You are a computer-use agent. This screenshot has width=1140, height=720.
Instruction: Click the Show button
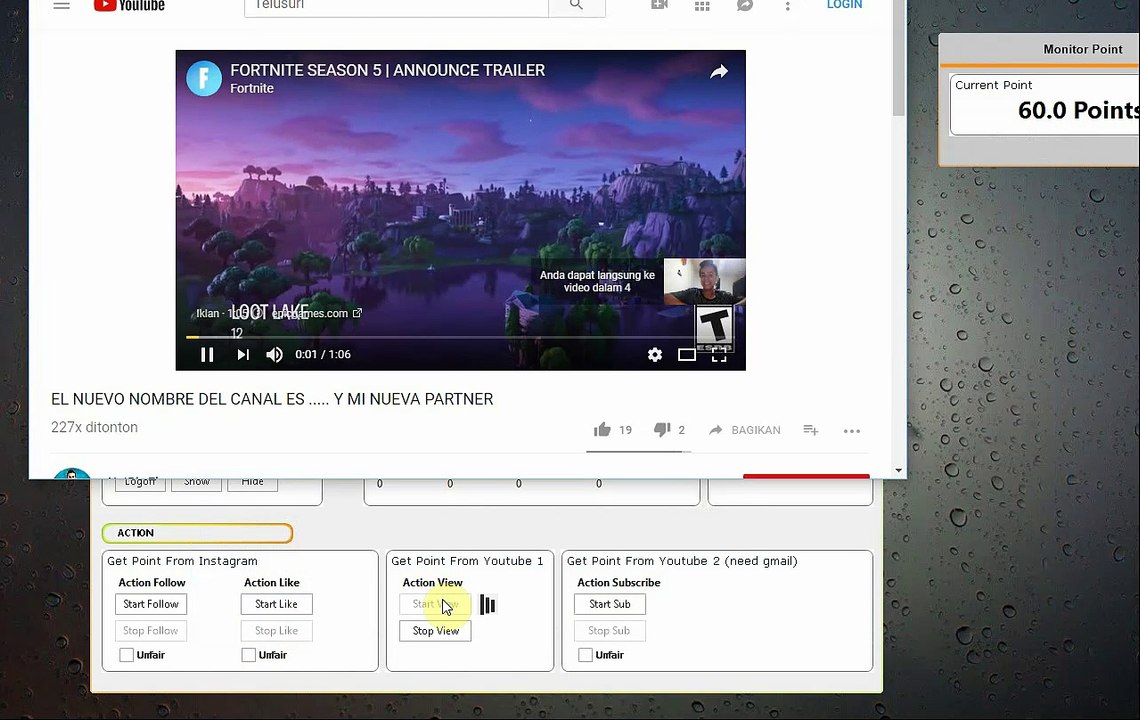pos(196,484)
